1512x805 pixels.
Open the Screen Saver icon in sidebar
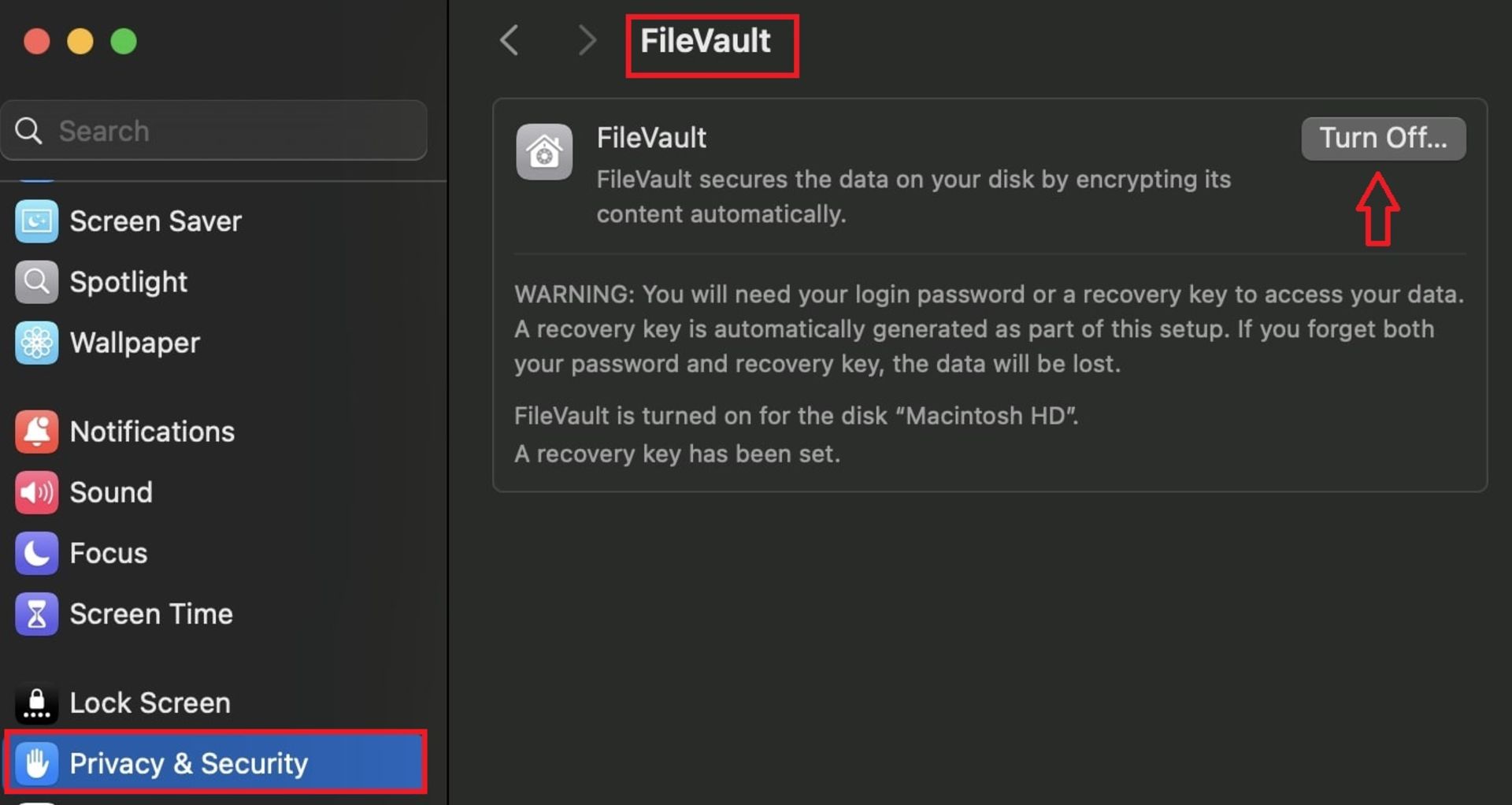click(36, 221)
